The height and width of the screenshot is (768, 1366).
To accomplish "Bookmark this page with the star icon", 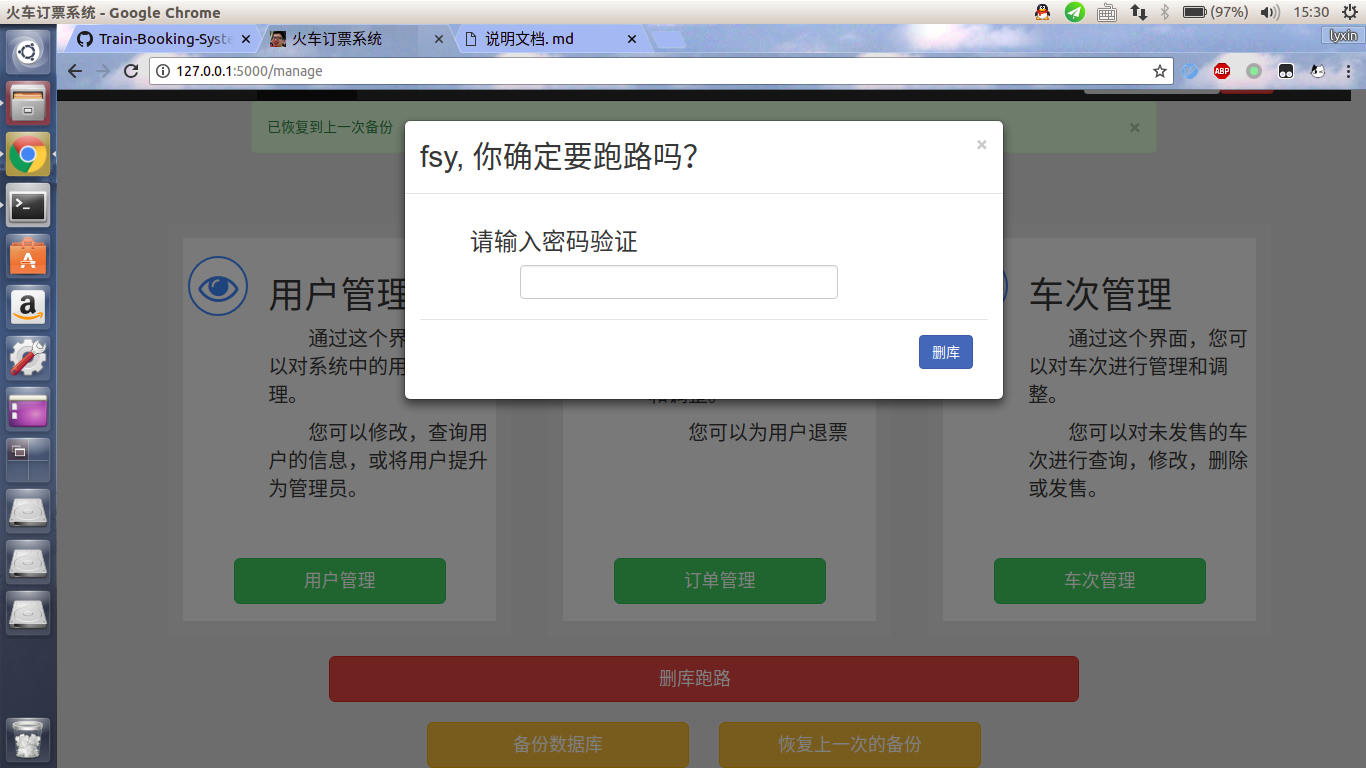I will pos(1159,71).
